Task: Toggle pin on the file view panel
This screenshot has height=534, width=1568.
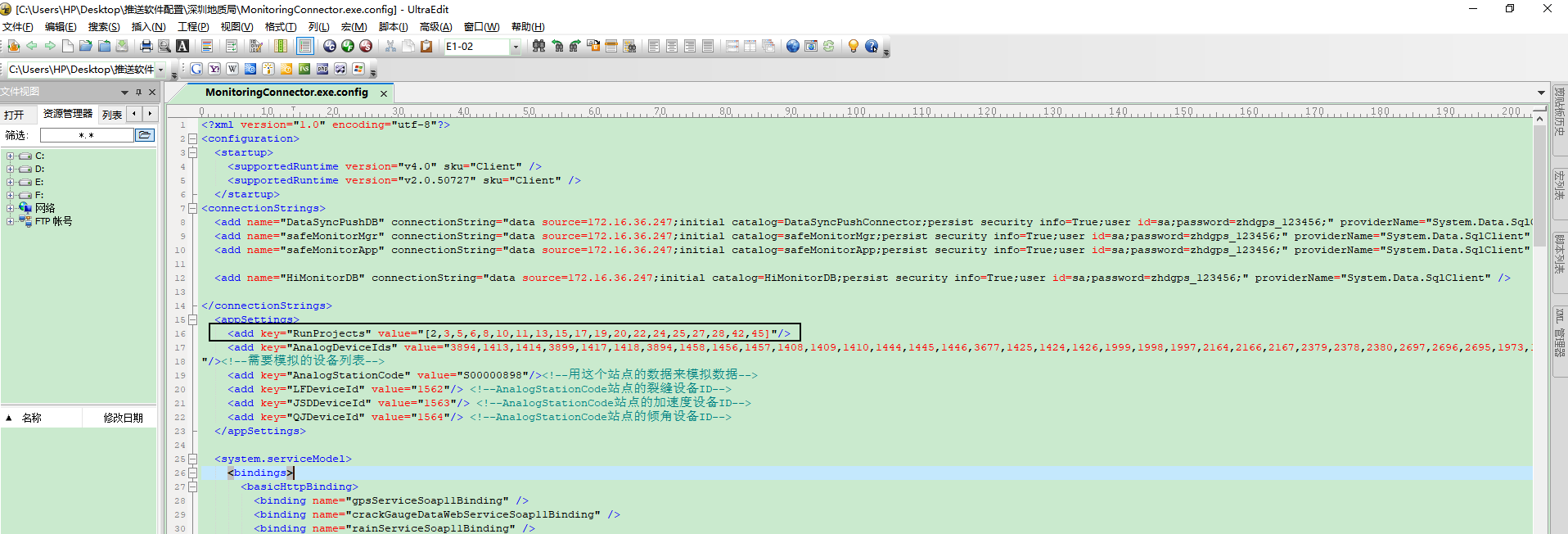Action: coord(138,93)
